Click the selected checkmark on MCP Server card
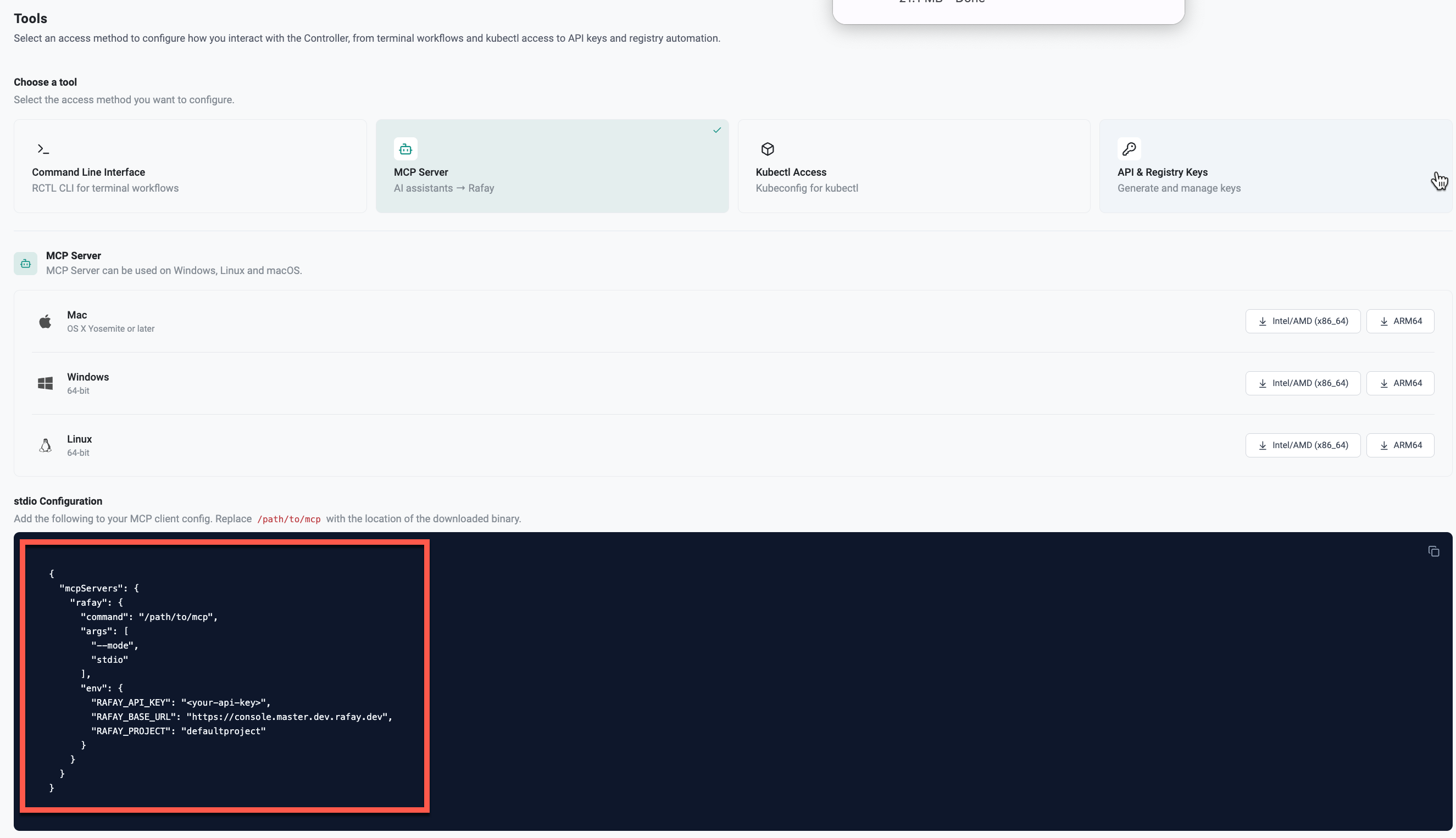Screen dimensions: 1456x838 point(717,130)
